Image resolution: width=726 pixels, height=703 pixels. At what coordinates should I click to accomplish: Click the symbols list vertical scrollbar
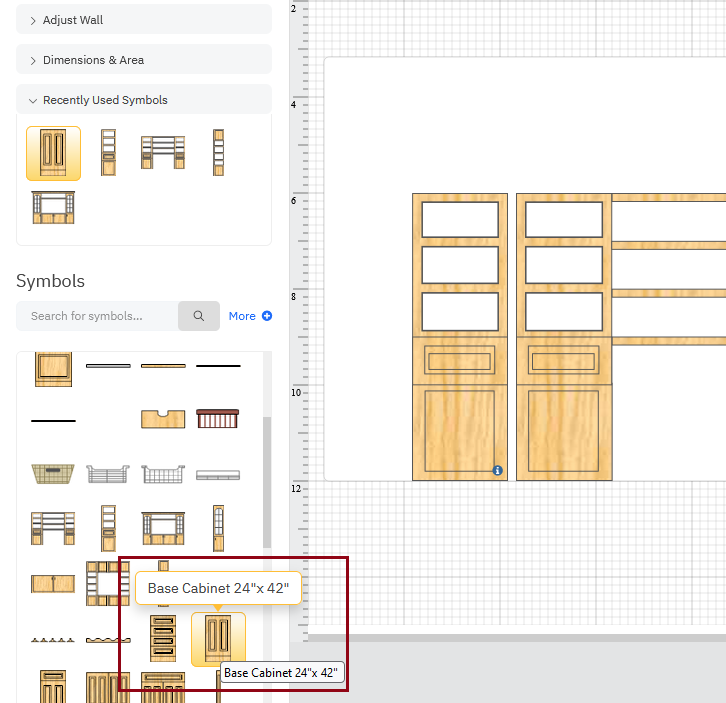tap(266, 480)
